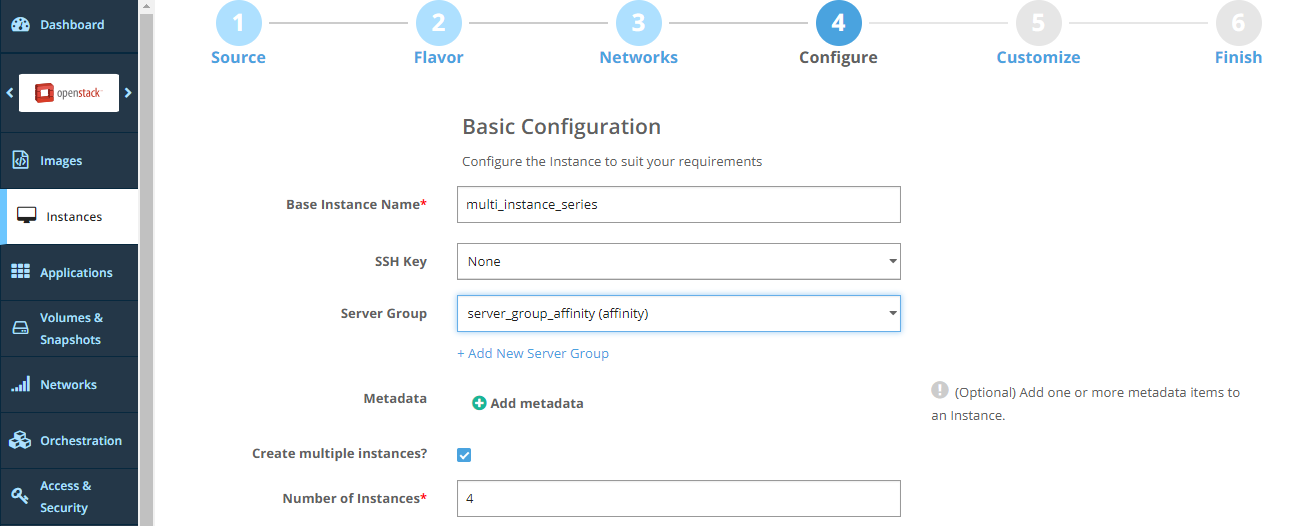Click the Base Instance Name field
1293x526 pixels.
pos(678,204)
